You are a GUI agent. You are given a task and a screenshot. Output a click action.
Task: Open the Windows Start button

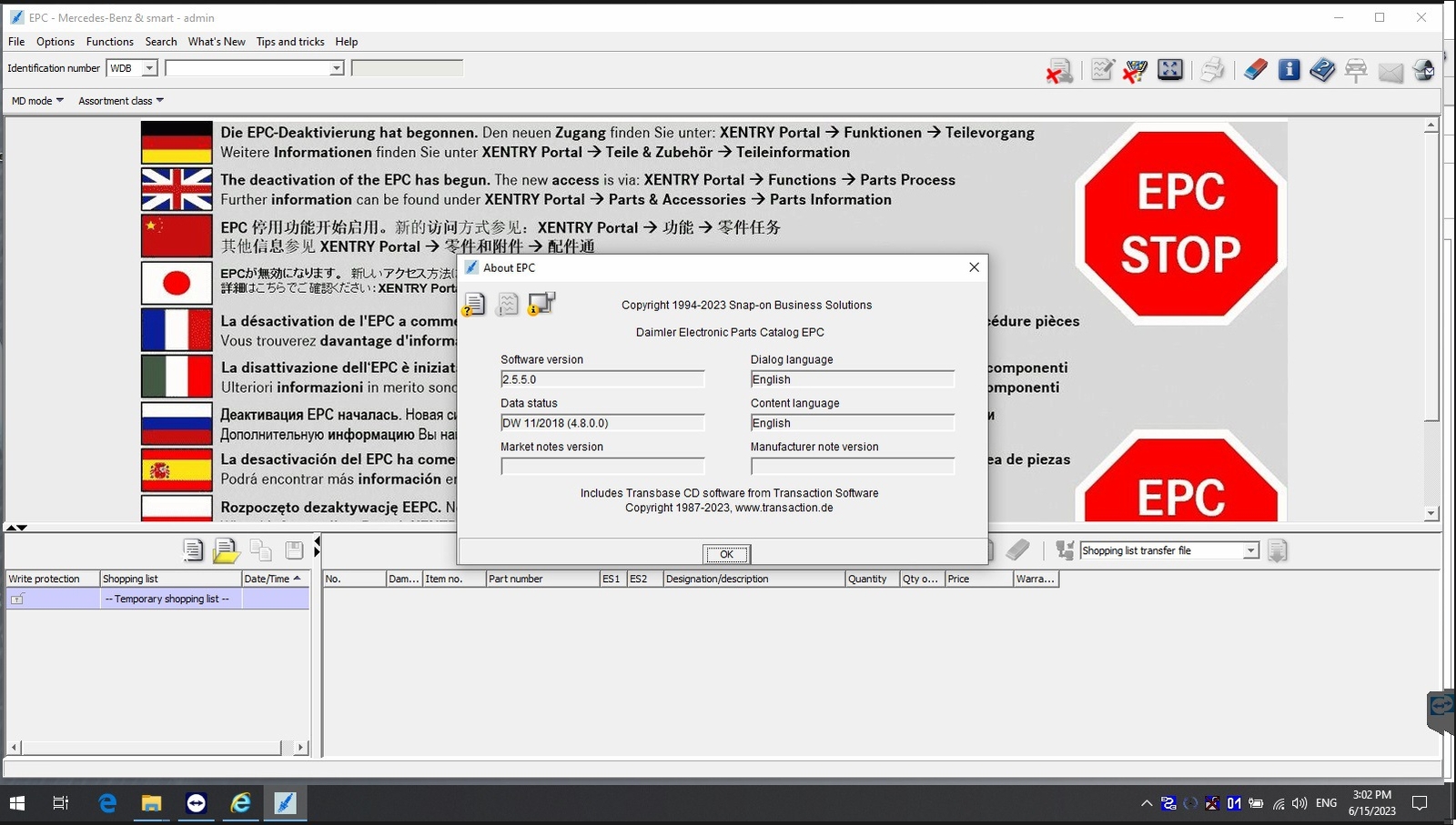pos(17,803)
